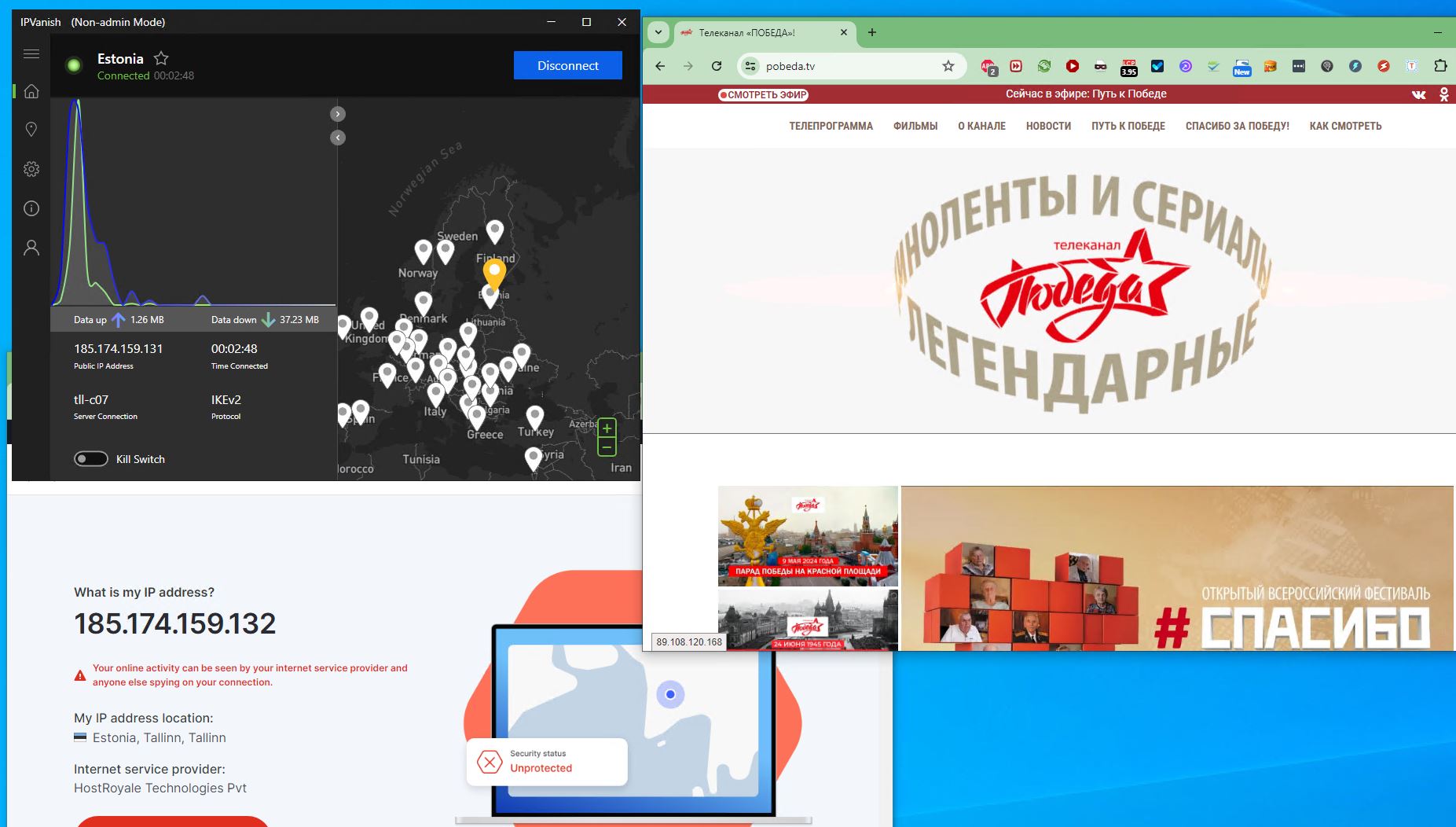Bookmark pobeda.tv with the star icon
This screenshot has height=827, width=1456.
[948, 66]
